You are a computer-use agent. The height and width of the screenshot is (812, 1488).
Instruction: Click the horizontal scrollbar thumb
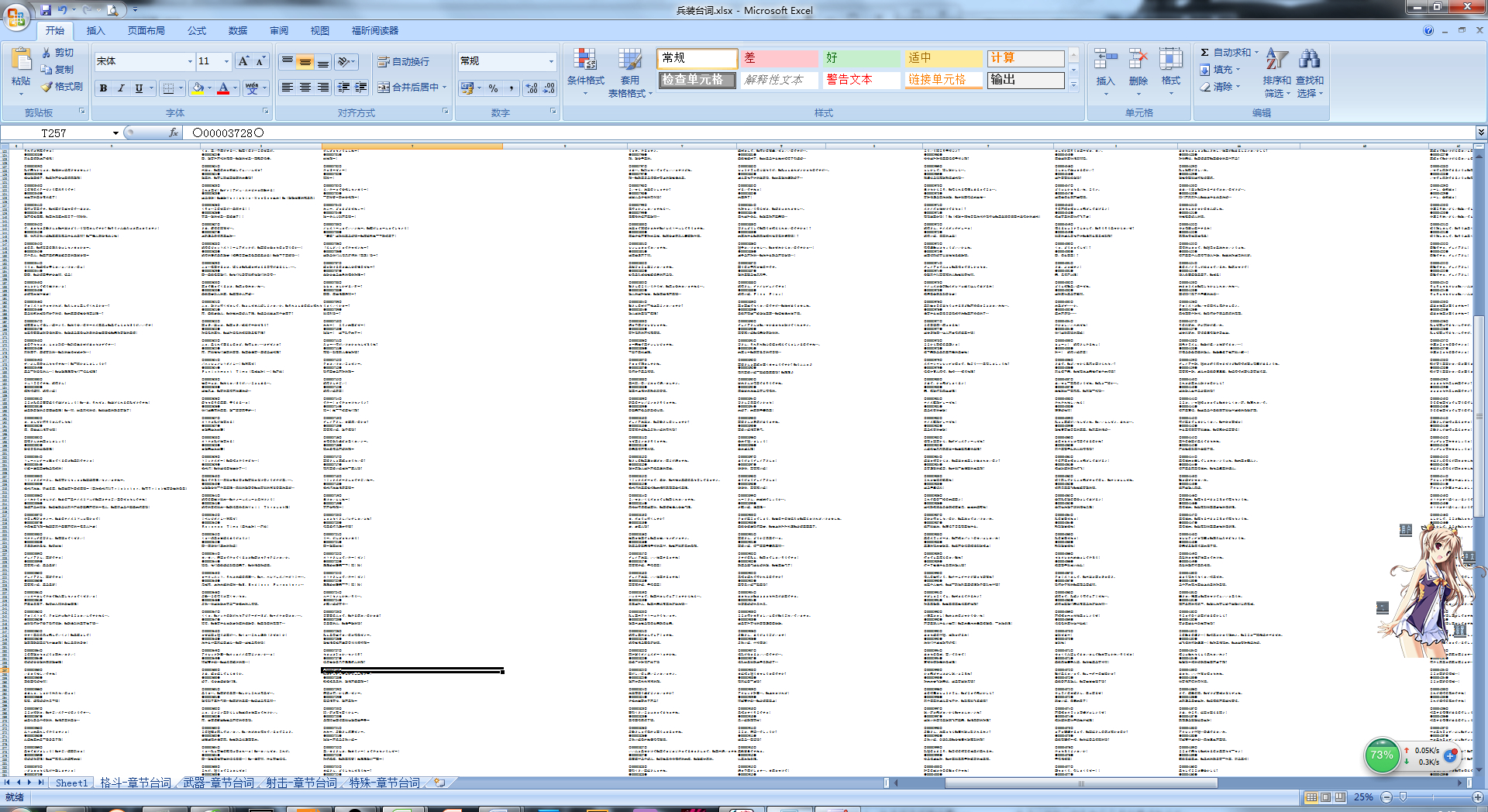click(1081, 783)
